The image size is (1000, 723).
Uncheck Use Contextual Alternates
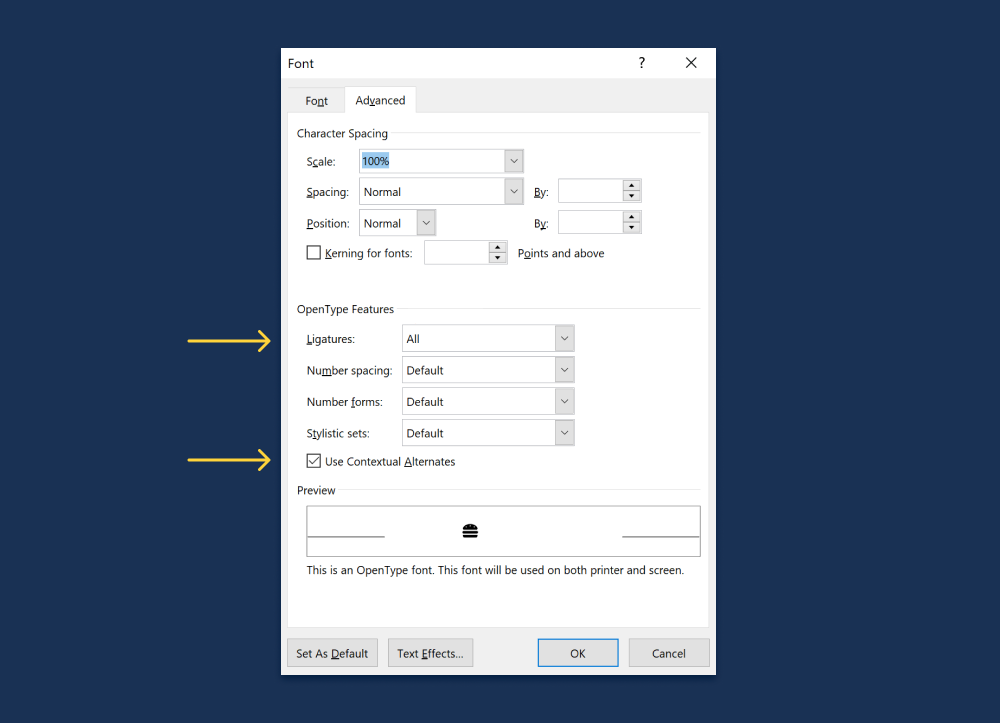coord(313,461)
